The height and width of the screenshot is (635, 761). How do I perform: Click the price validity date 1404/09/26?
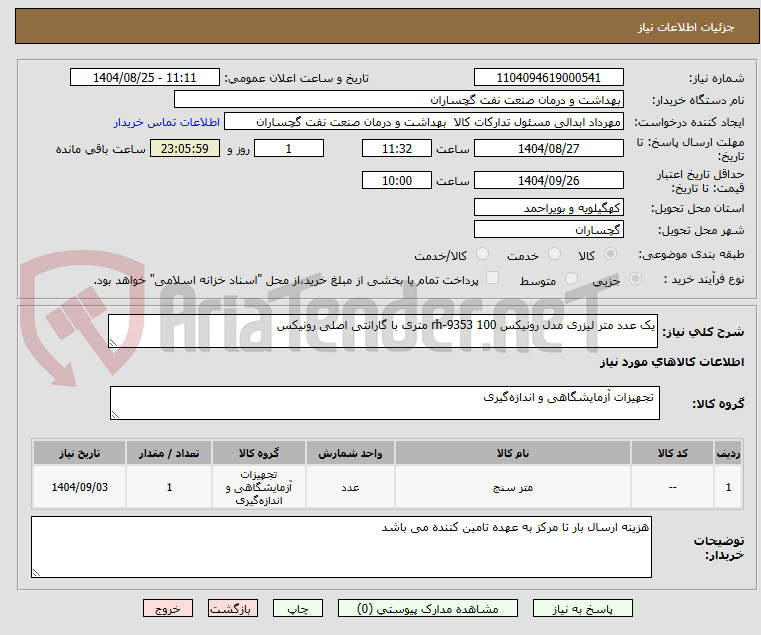pyautogui.click(x=548, y=181)
